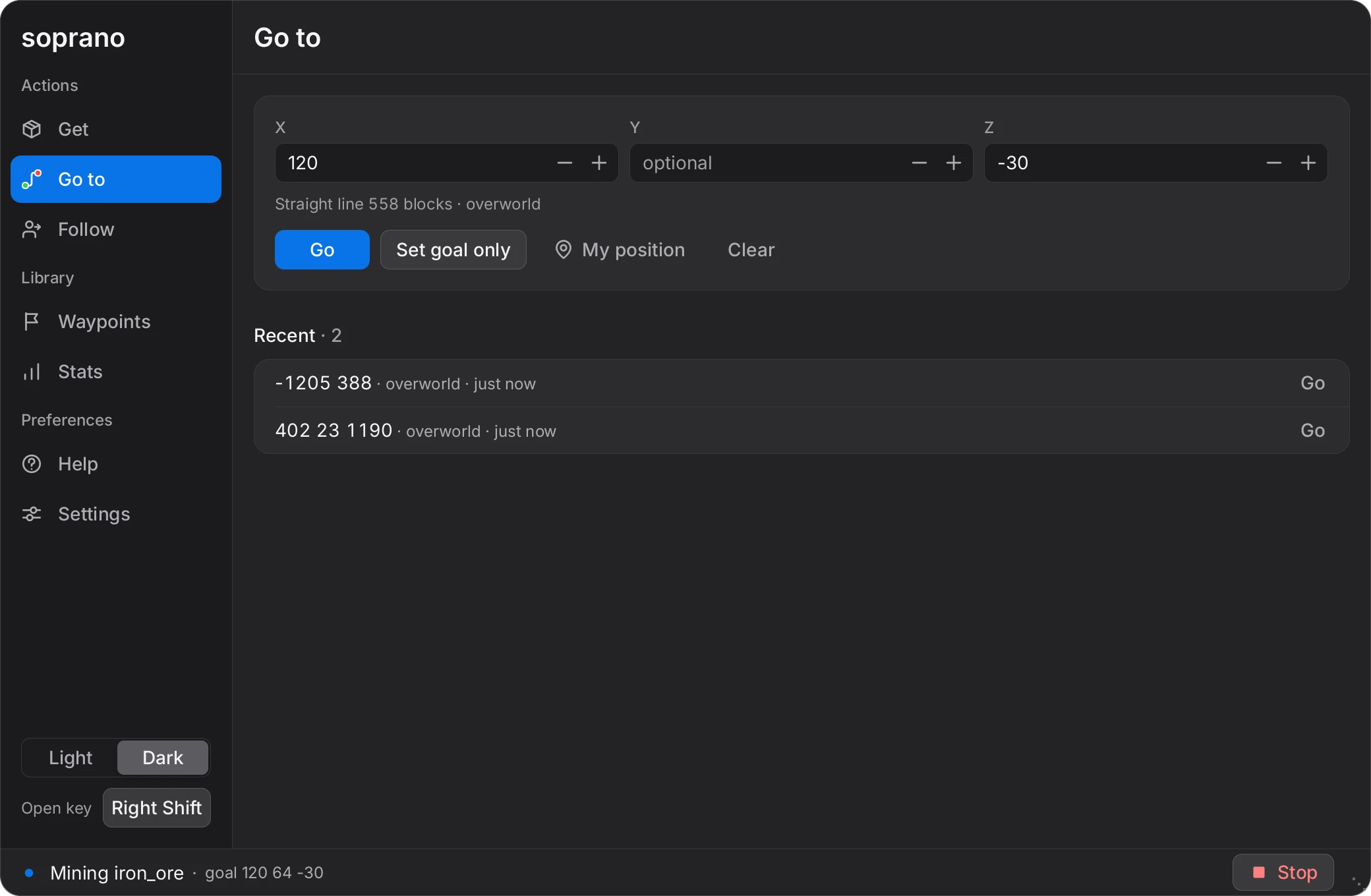Click the blue Go button

tap(322, 250)
